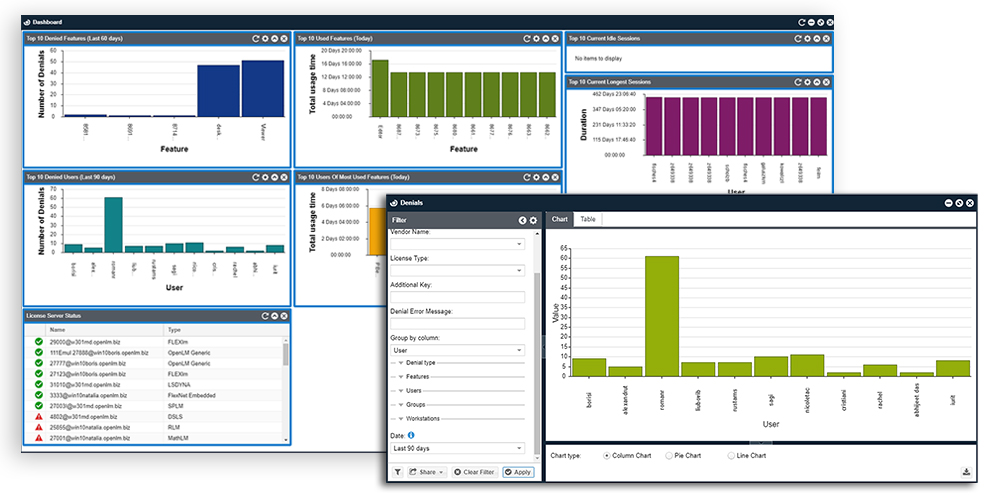Open Filter panel settings gear
The width and height of the screenshot is (1000, 500).
point(533,219)
